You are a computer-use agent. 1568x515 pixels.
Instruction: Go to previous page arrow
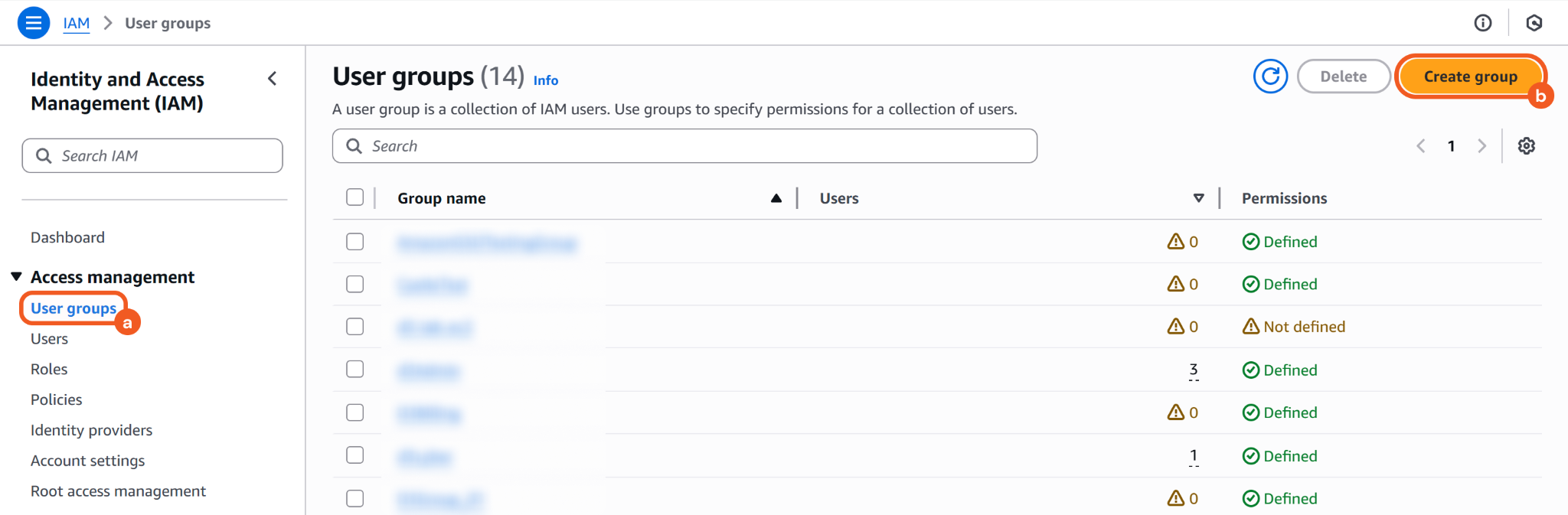[1421, 146]
